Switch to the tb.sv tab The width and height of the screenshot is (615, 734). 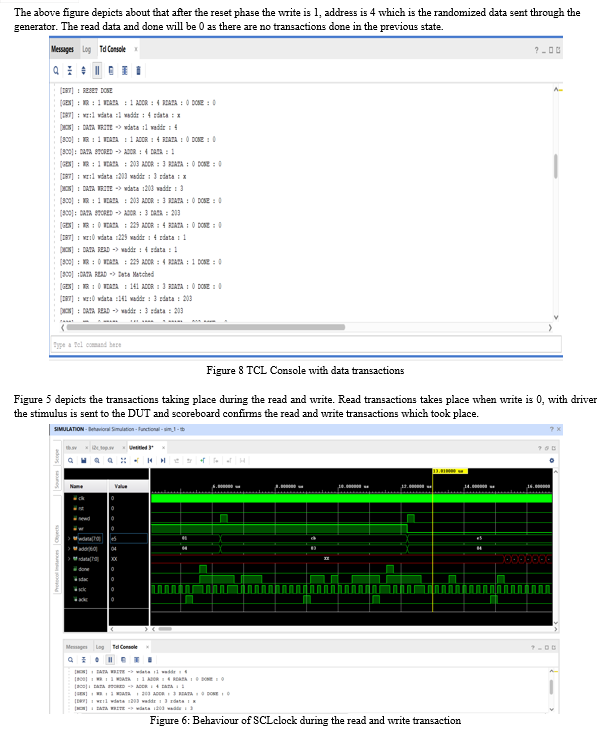[71, 448]
